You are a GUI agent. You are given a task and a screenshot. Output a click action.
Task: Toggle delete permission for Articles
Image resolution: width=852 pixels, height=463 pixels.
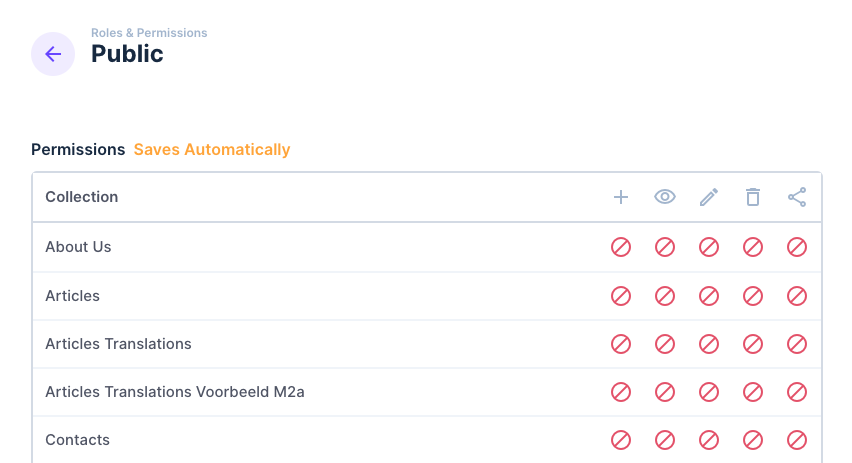point(753,296)
